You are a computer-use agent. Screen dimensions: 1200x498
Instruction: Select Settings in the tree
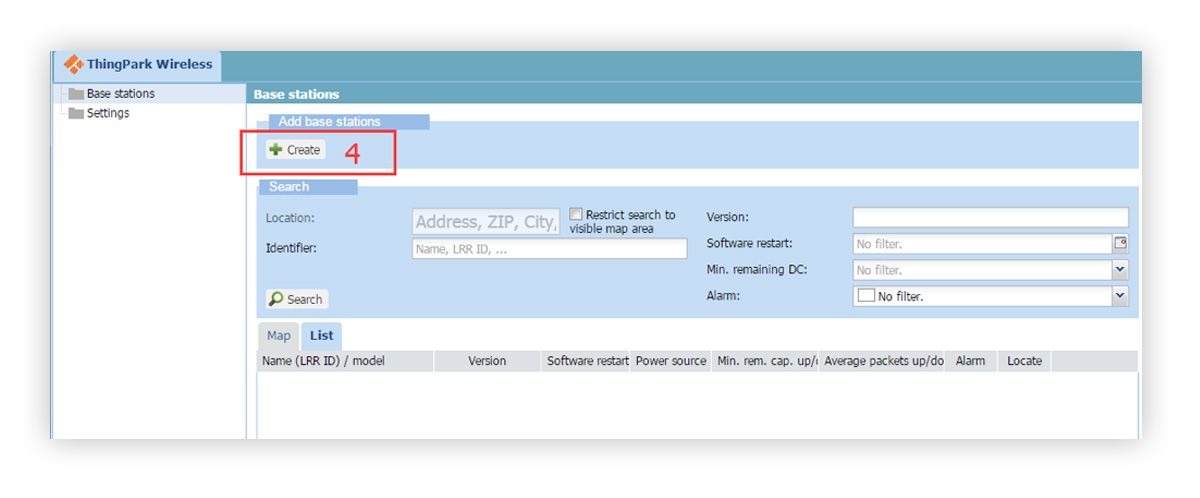(x=108, y=113)
